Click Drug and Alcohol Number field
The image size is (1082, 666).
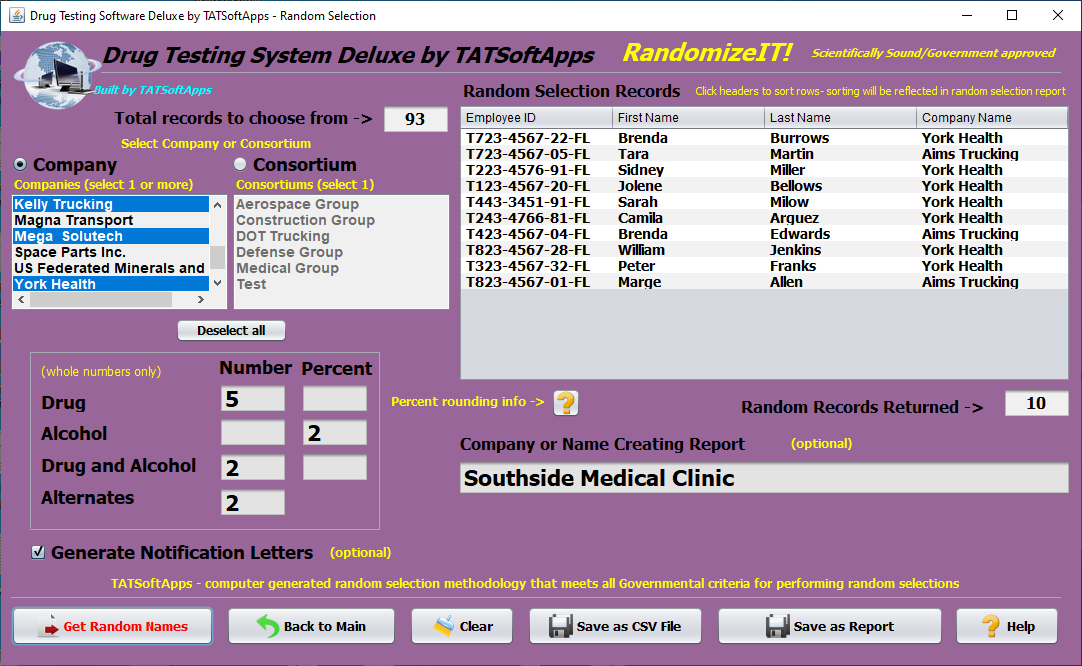(x=253, y=467)
